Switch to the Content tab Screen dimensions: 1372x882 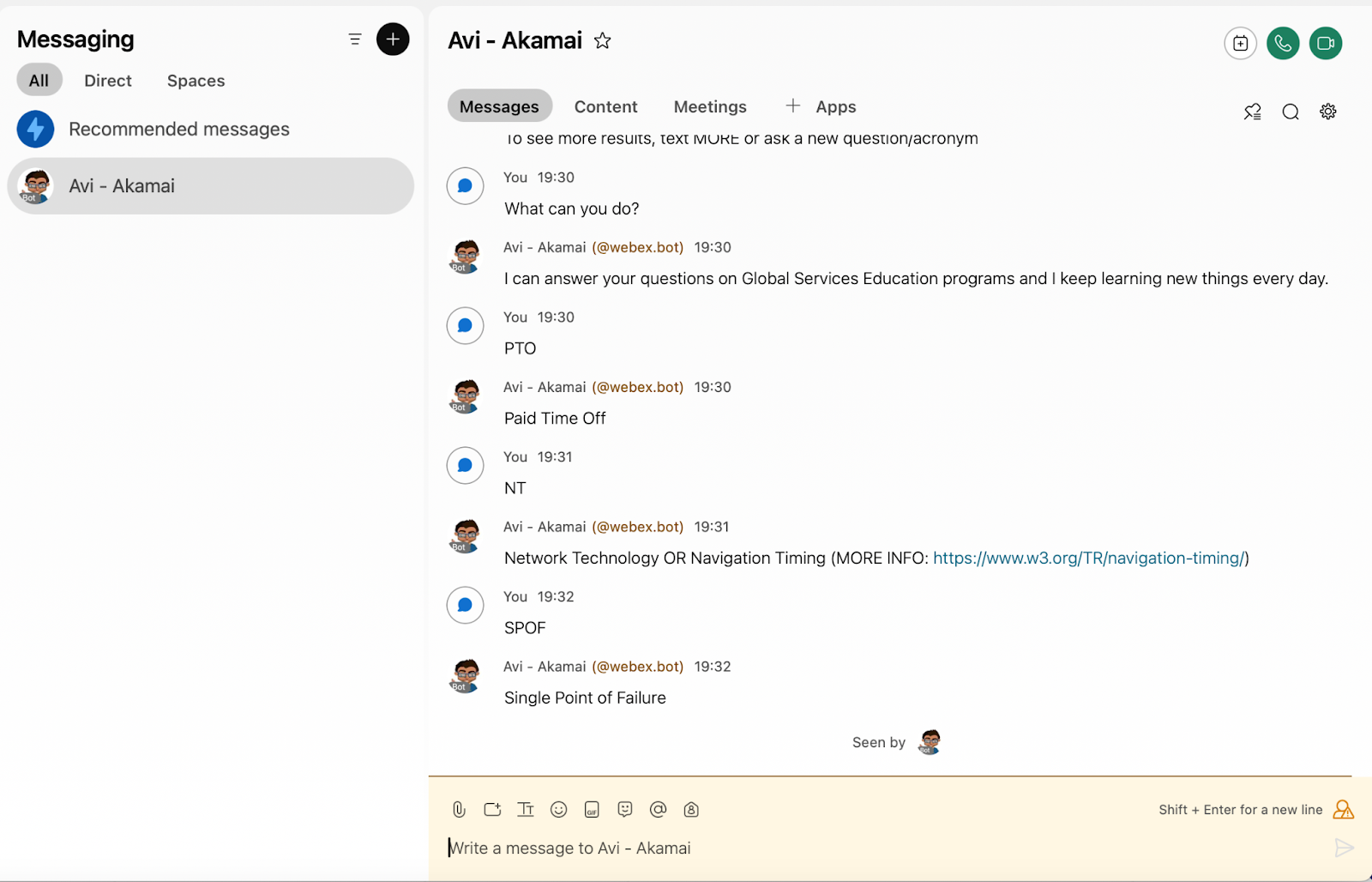[605, 106]
